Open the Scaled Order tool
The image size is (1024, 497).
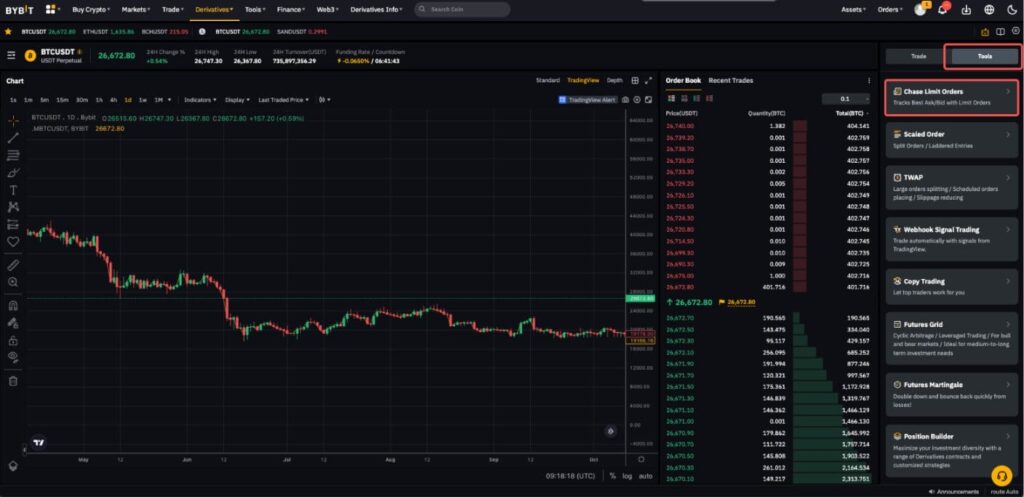click(952, 140)
